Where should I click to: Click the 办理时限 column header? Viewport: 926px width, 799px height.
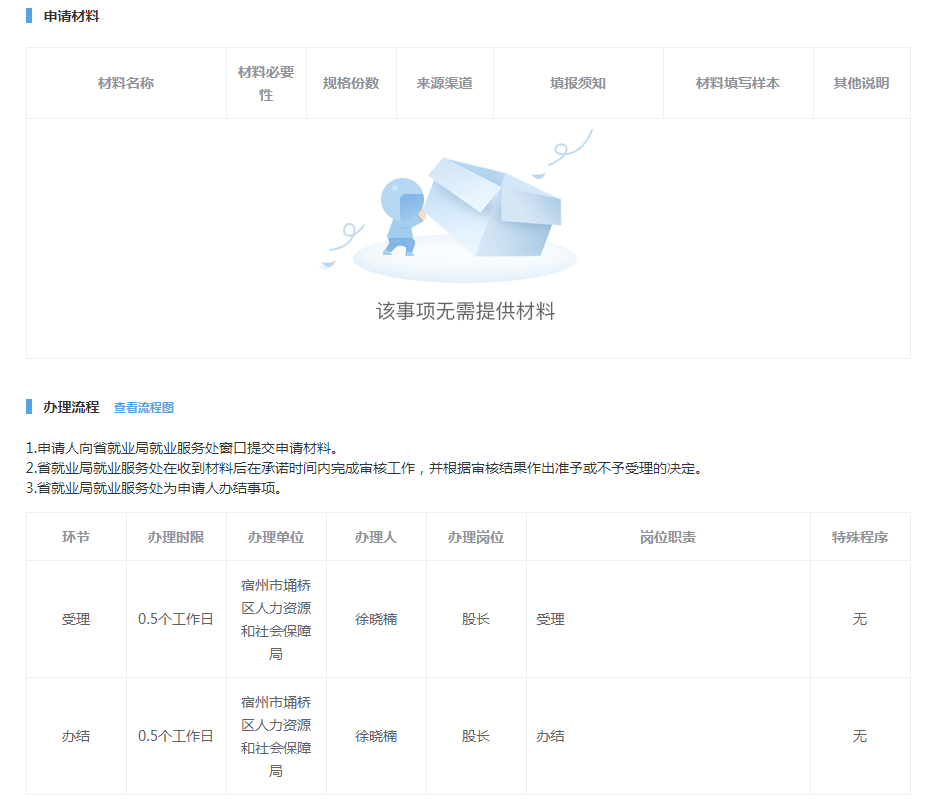tap(176, 537)
